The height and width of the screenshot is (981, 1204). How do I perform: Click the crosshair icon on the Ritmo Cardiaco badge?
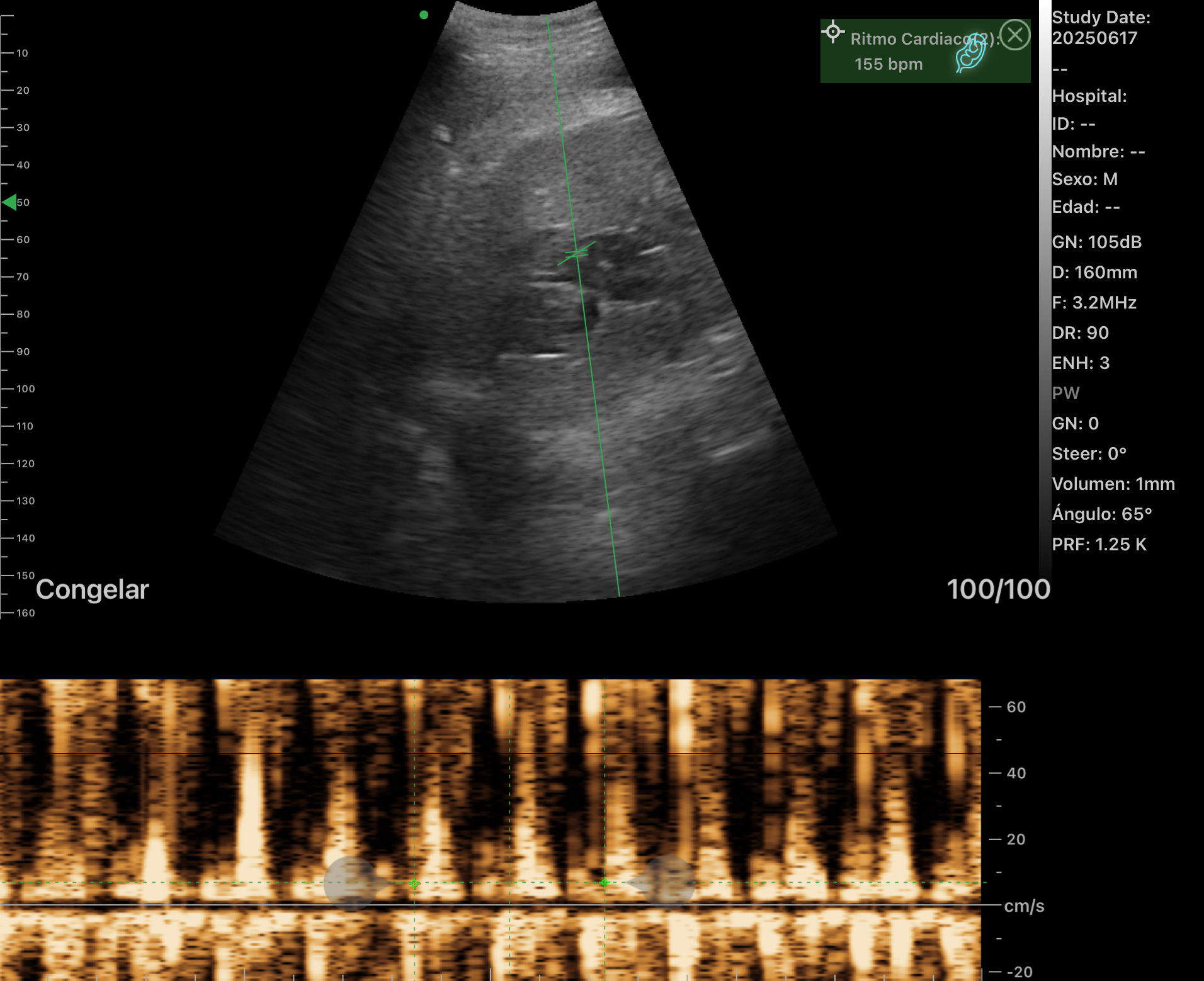coord(834,30)
